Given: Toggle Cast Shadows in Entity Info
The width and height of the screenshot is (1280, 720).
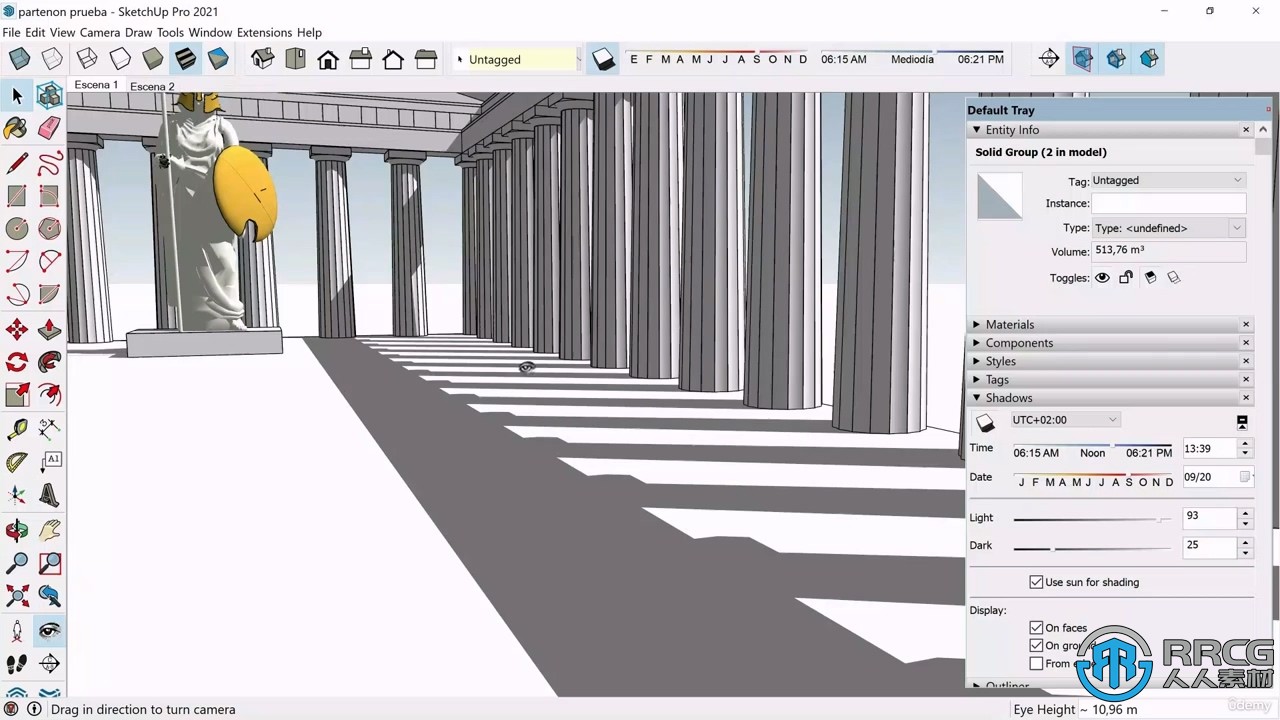Looking at the screenshot, I should [1174, 278].
